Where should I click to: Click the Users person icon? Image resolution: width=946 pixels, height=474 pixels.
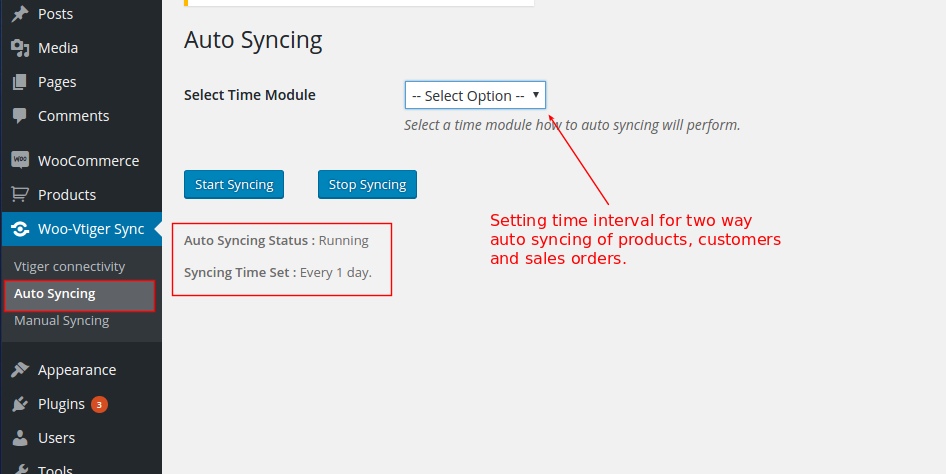click(x=20, y=438)
